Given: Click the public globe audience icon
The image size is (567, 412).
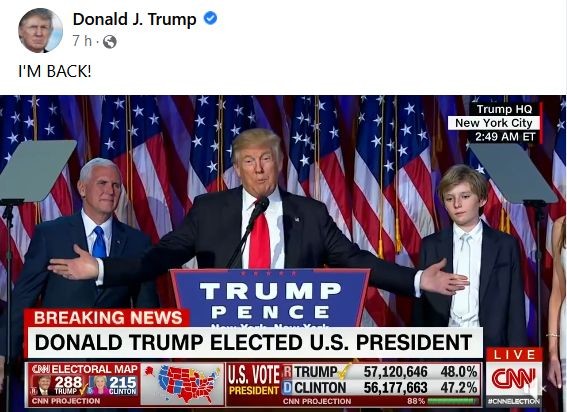Looking at the screenshot, I should coord(110,42).
